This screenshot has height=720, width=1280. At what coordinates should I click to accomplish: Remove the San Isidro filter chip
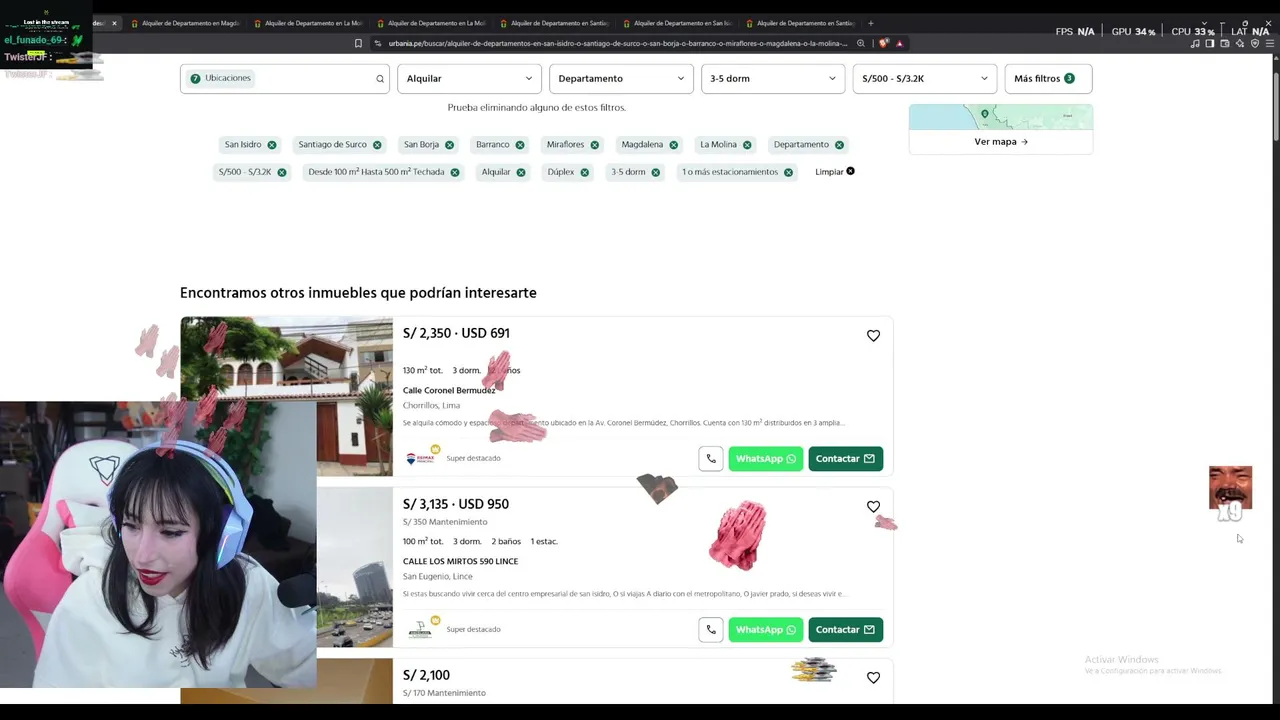[272, 145]
